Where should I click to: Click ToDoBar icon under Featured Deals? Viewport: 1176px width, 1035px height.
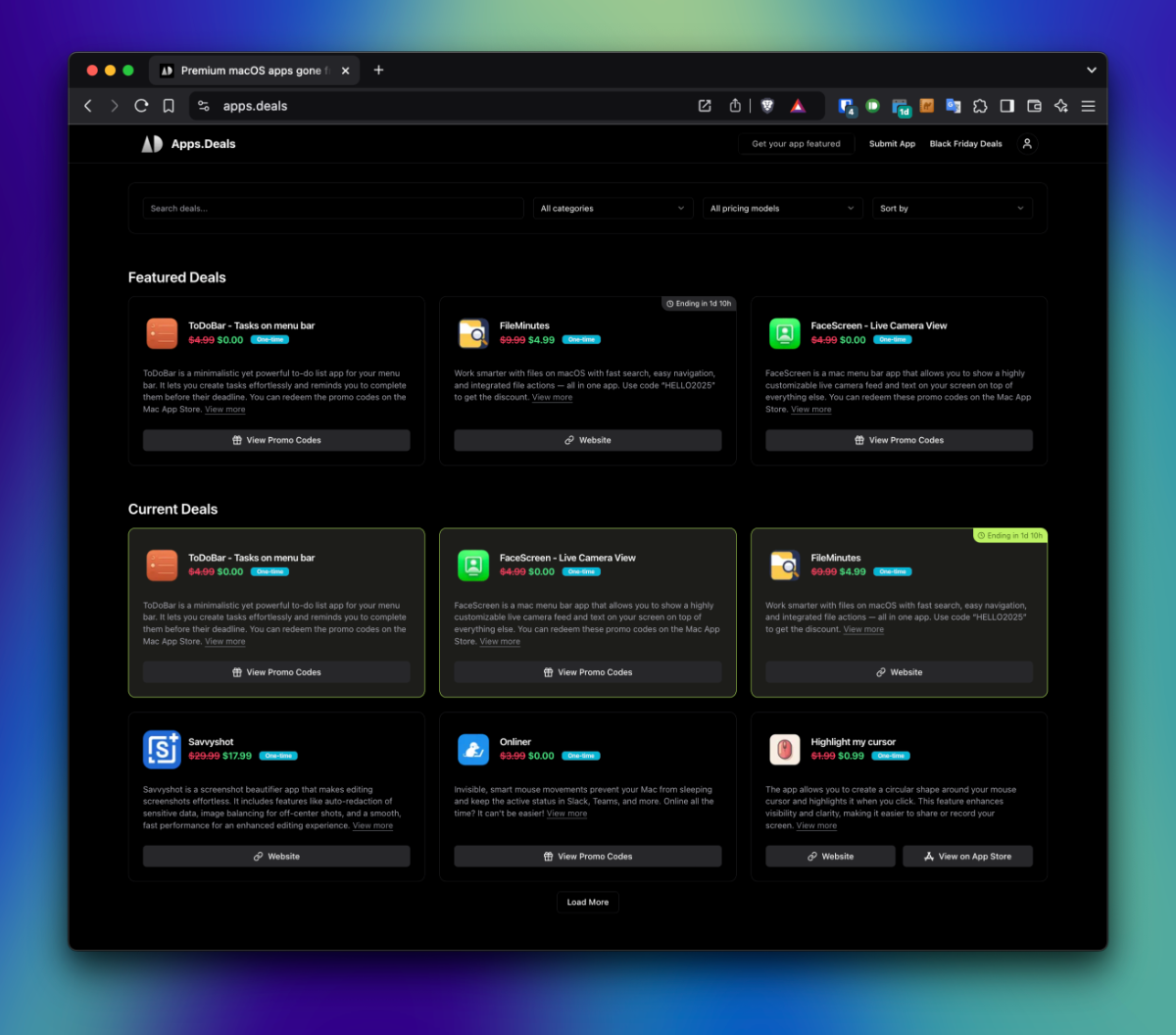tap(162, 333)
